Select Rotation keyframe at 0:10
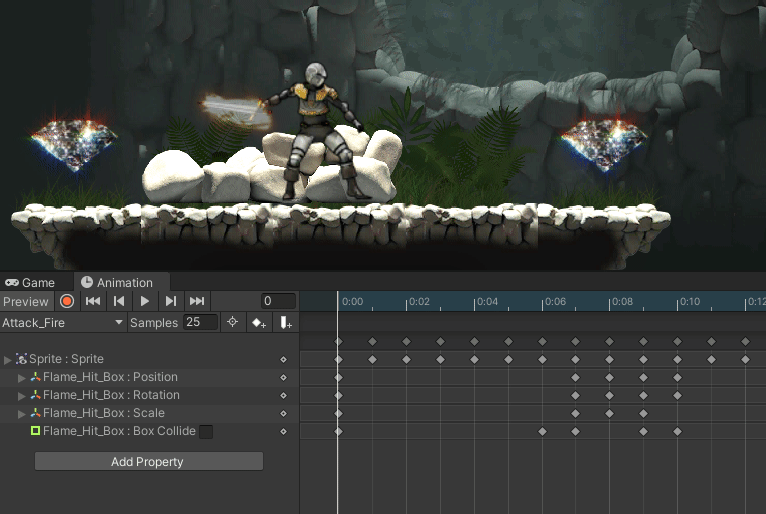Image resolution: width=766 pixels, height=514 pixels. click(678, 396)
